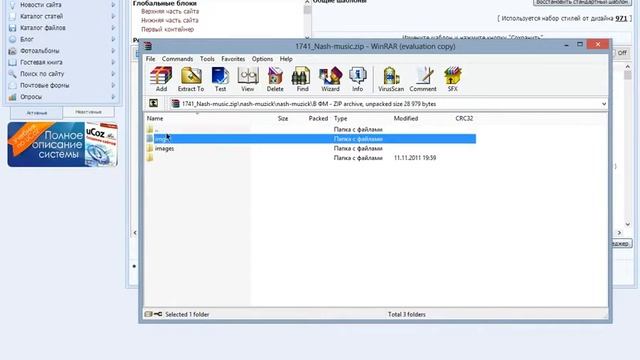
Task: Click the polls chart icon in the sidebar
Action: 13,97
